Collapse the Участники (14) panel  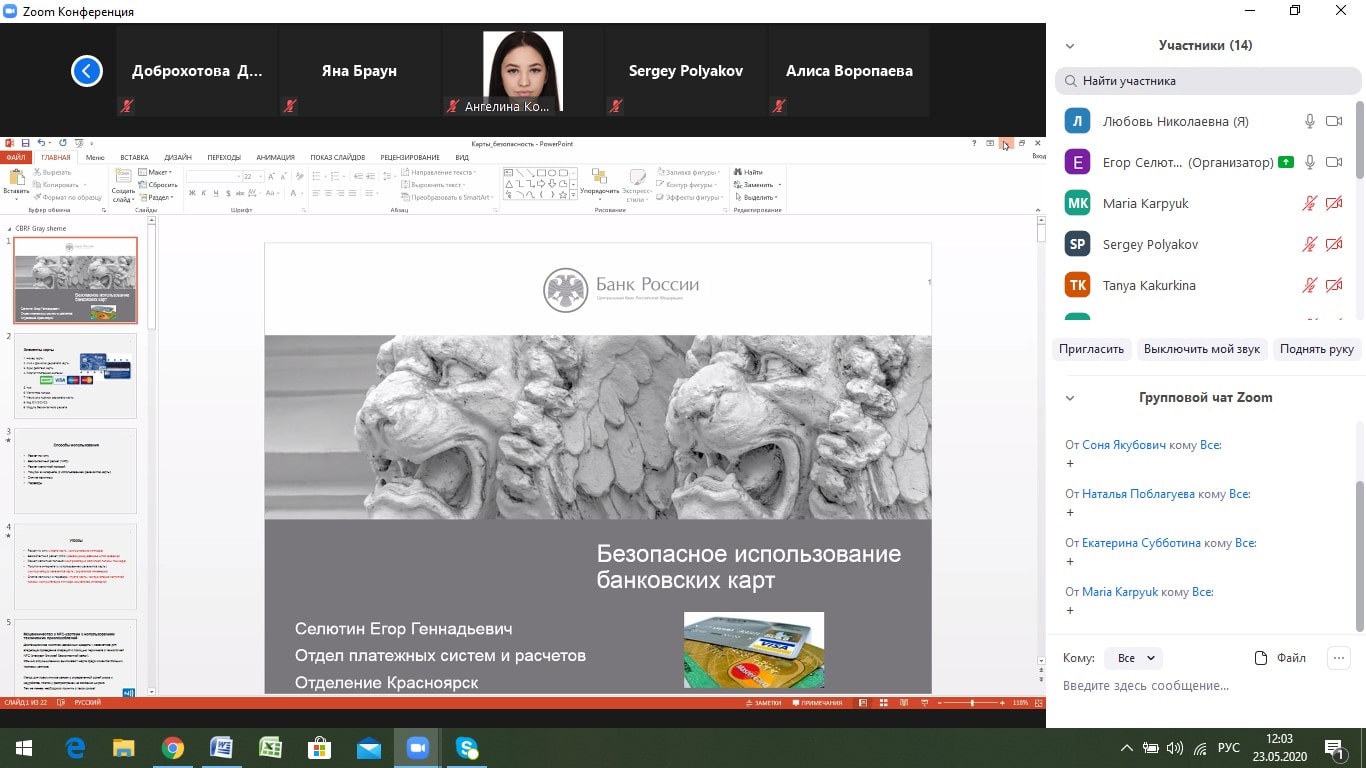(x=1070, y=45)
